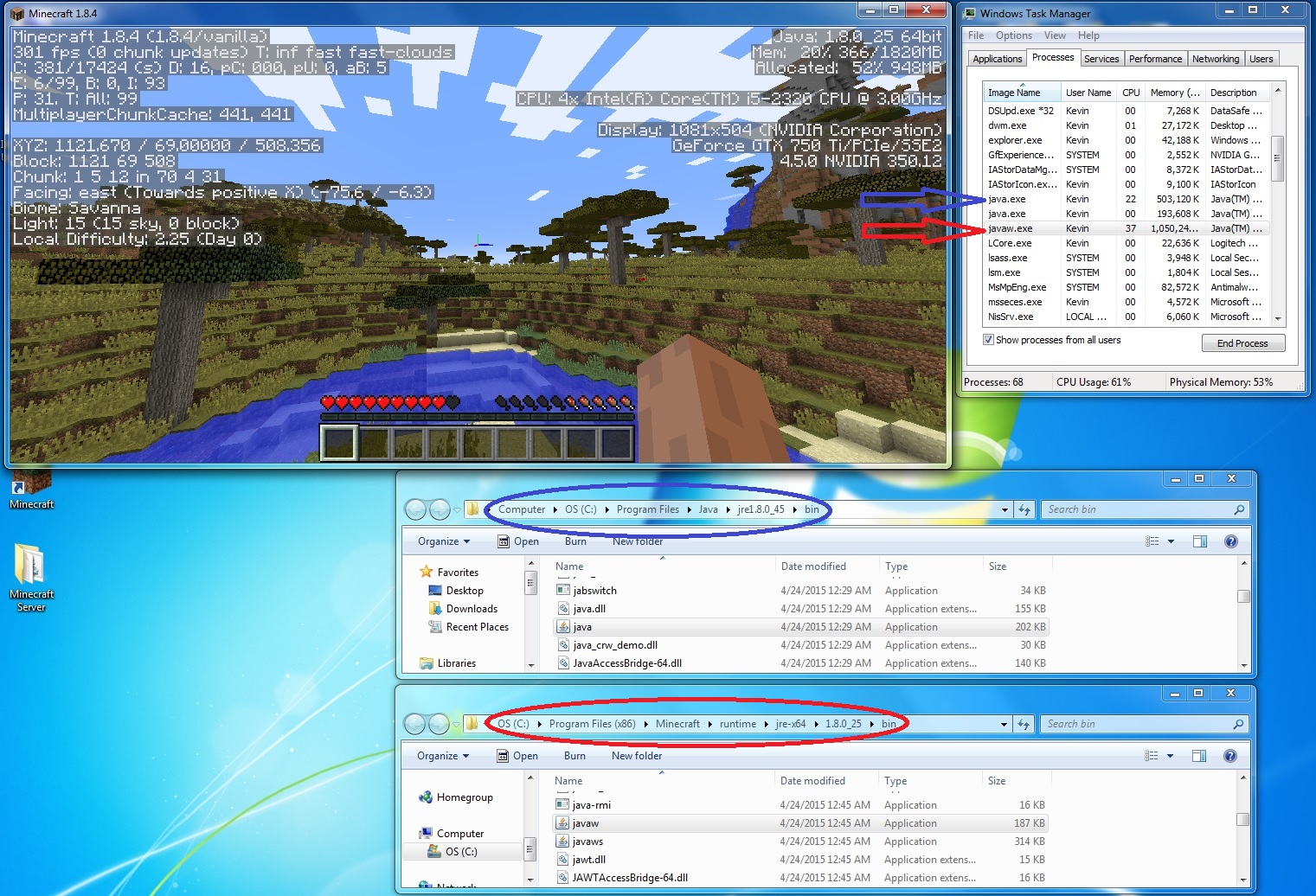Open Organize dropdown in jre1.8.0_45 bin window
Screen dimensions: 1316x896
pyautogui.click(x=444, y=541)
